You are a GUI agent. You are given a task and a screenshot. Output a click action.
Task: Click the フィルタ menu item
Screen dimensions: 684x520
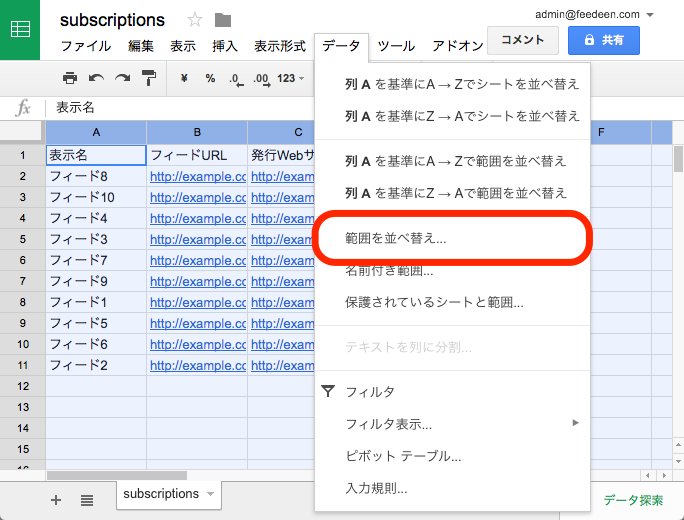point(370,391)
